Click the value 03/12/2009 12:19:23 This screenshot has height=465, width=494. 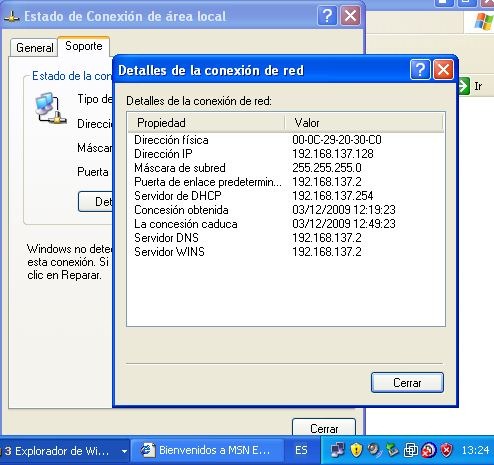pos(344,210)
